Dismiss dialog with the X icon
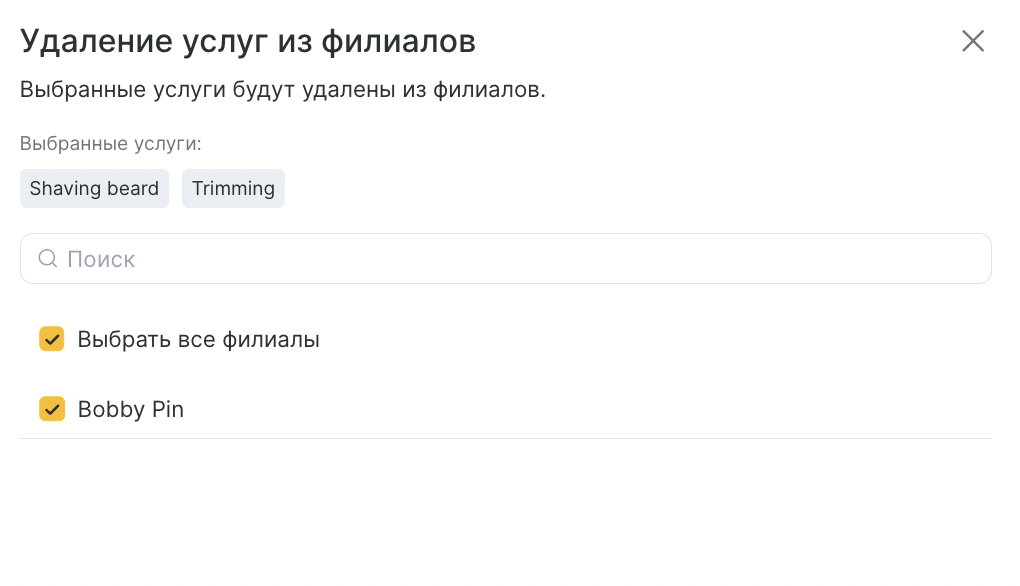This screenshot has height=586, width=1020. [x=973, y=41]
